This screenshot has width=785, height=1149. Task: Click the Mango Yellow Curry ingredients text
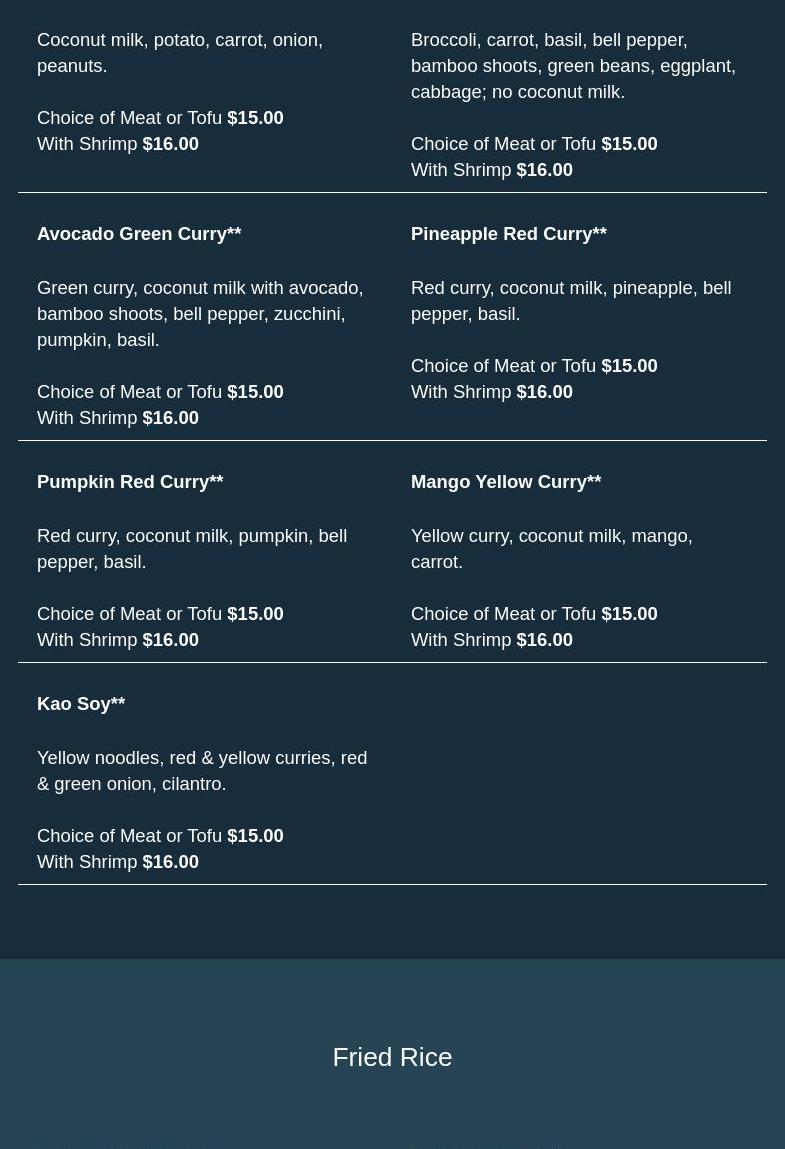pyautogui.click(x=552, y=549)
